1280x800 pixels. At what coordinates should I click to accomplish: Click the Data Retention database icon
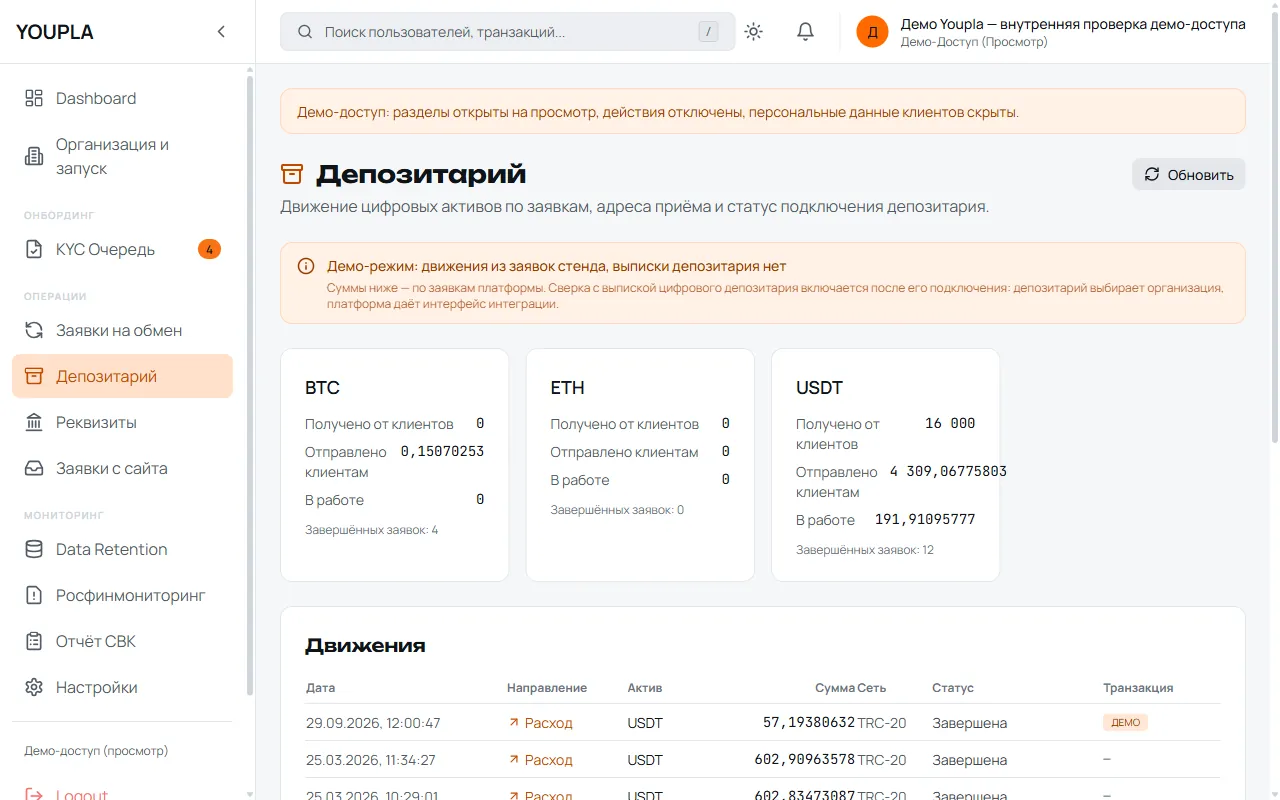point(34,549)
